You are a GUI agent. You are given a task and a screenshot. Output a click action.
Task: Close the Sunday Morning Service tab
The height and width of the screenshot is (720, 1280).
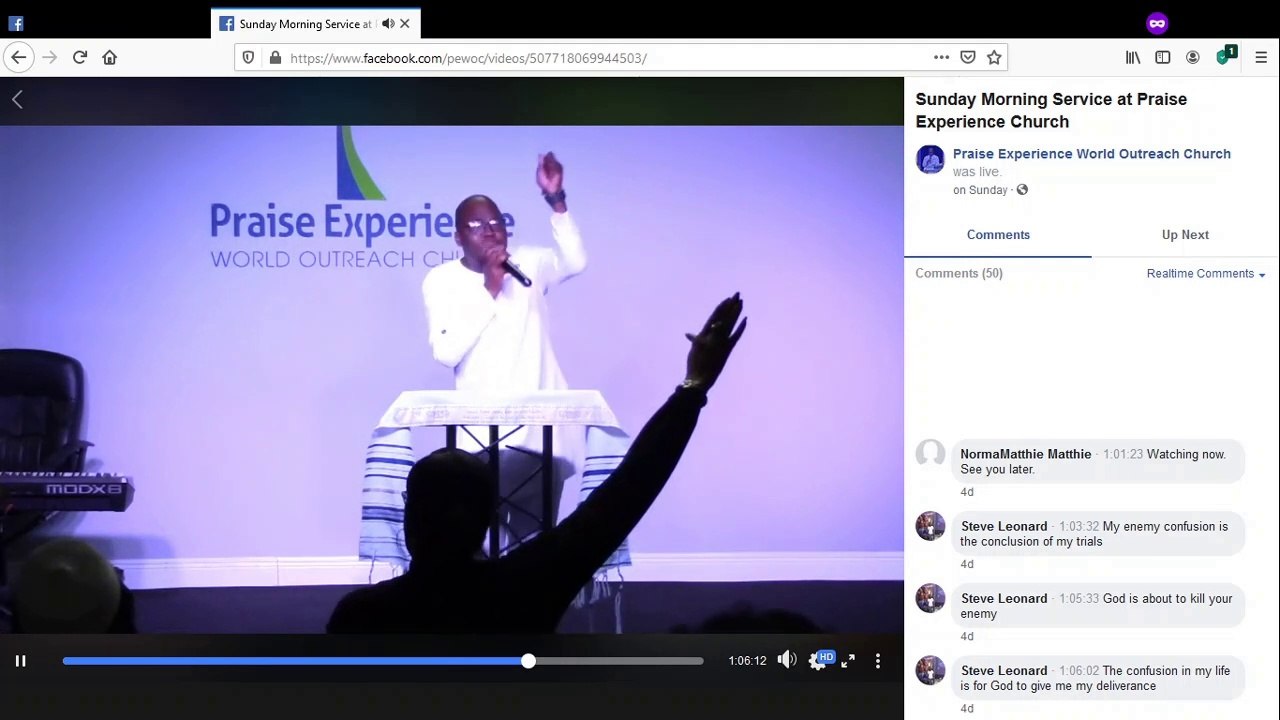tap(405, 24)
